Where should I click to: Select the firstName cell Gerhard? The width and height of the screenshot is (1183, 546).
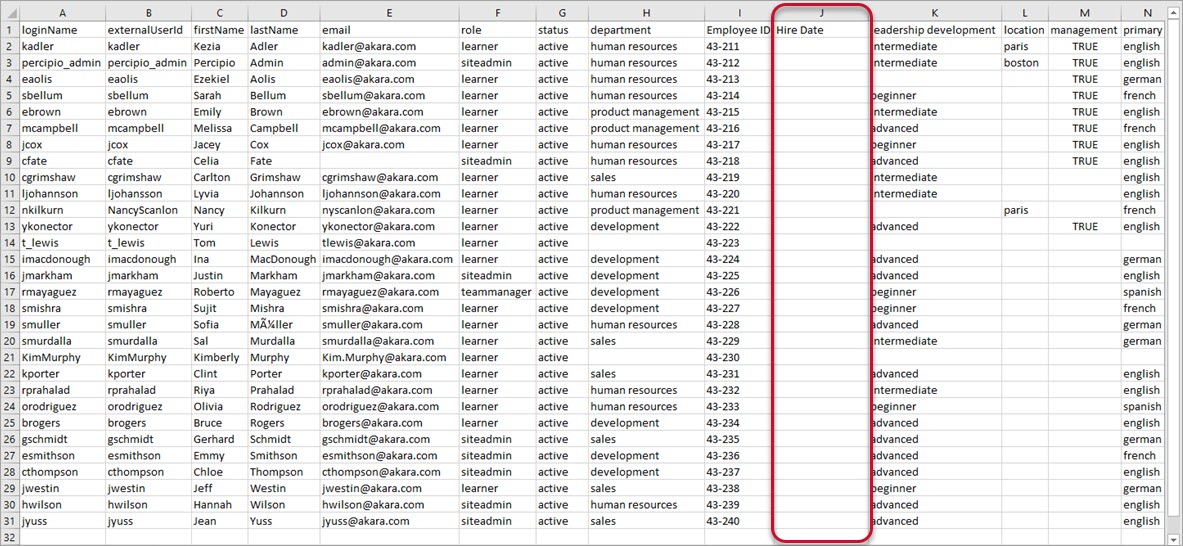click(x=218, y=439)
